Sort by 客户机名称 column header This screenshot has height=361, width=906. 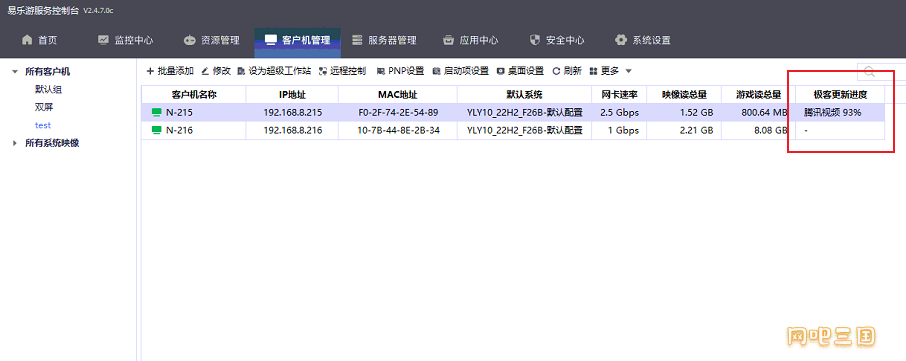coord(194,95)
